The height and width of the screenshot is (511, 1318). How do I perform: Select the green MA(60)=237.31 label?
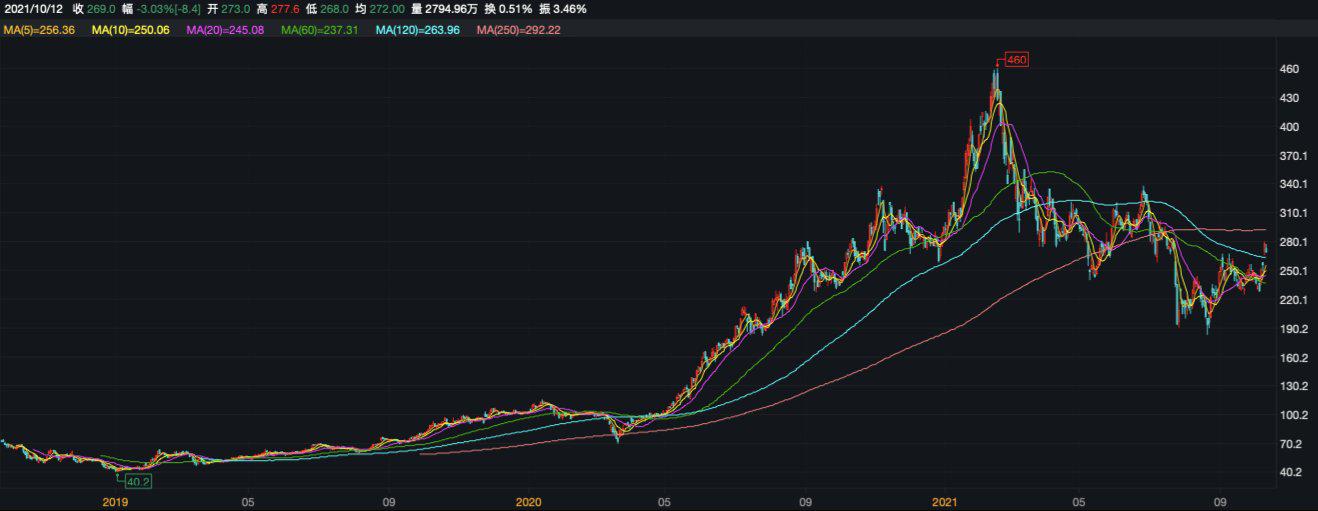(x=319, y=31)
